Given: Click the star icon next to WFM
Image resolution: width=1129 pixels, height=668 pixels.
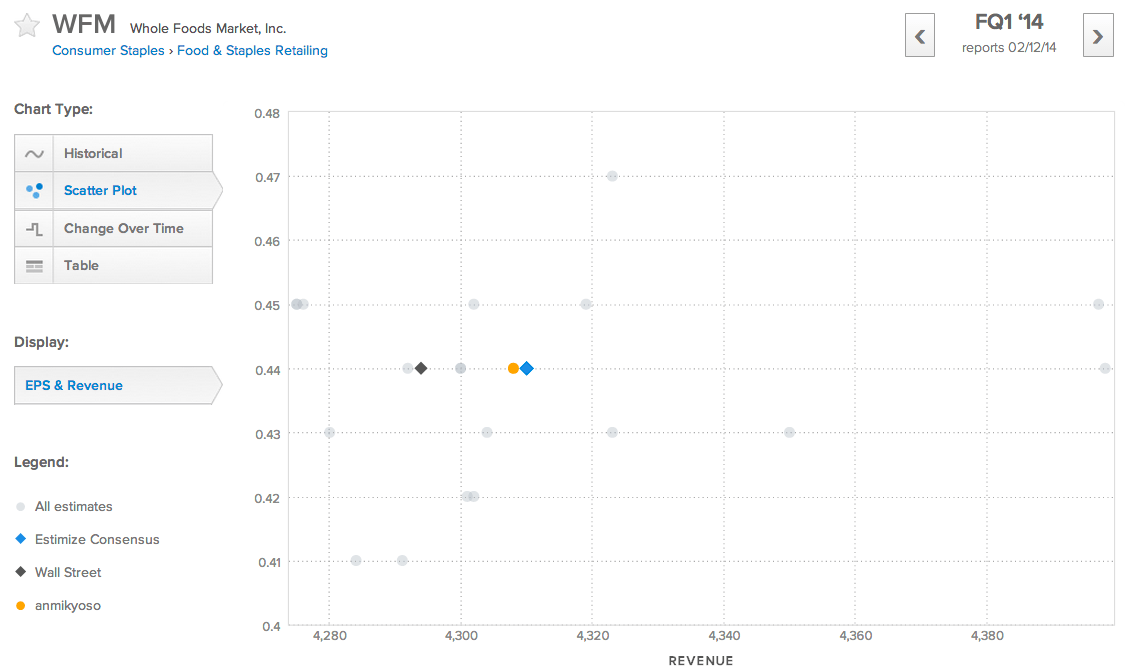Looking at the screenshot, I should [x=27, y=26].
